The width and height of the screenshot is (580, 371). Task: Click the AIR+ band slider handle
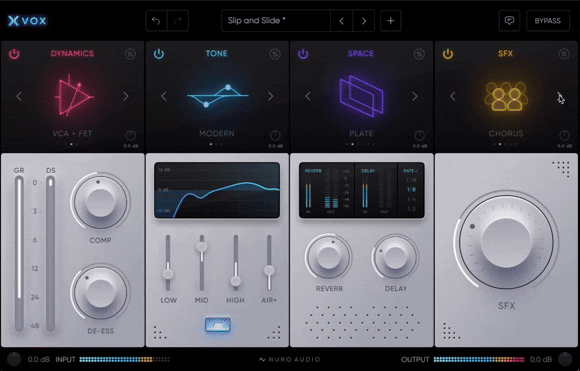point(269,270)
